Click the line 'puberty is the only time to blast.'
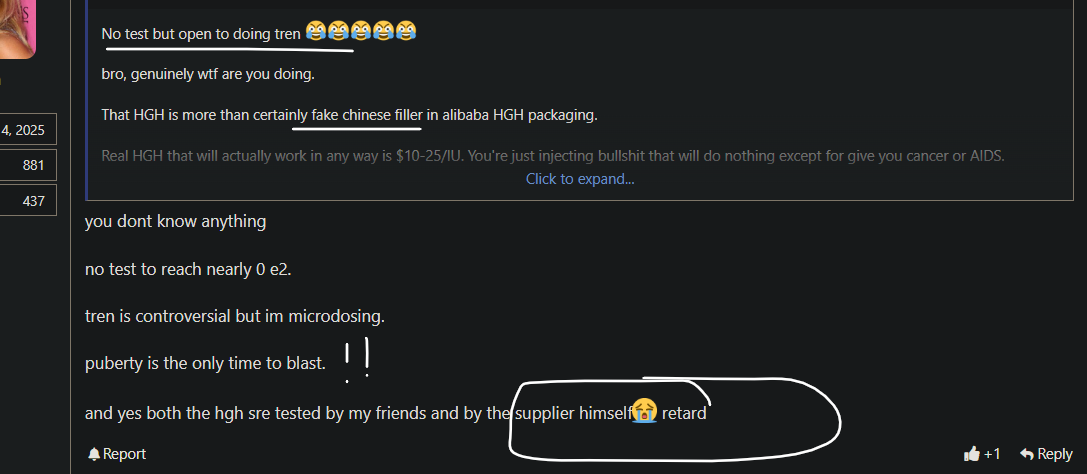Viewport: 1087px width, 474px height. click(205, 363)
